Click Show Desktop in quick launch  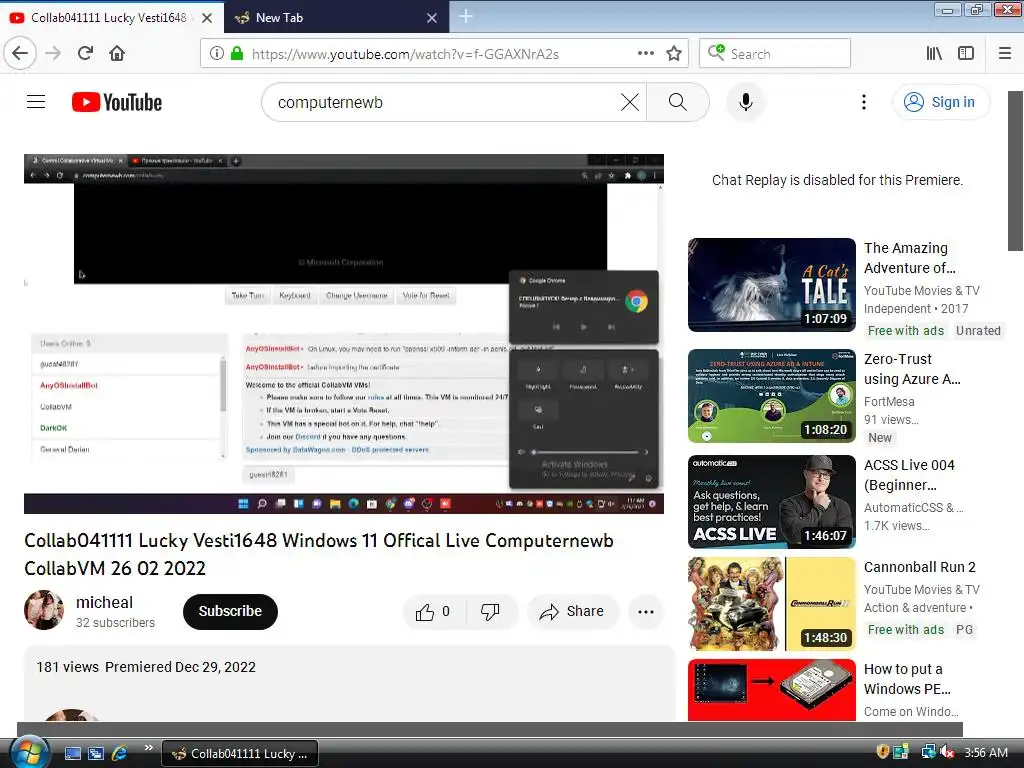pos(72,753)
